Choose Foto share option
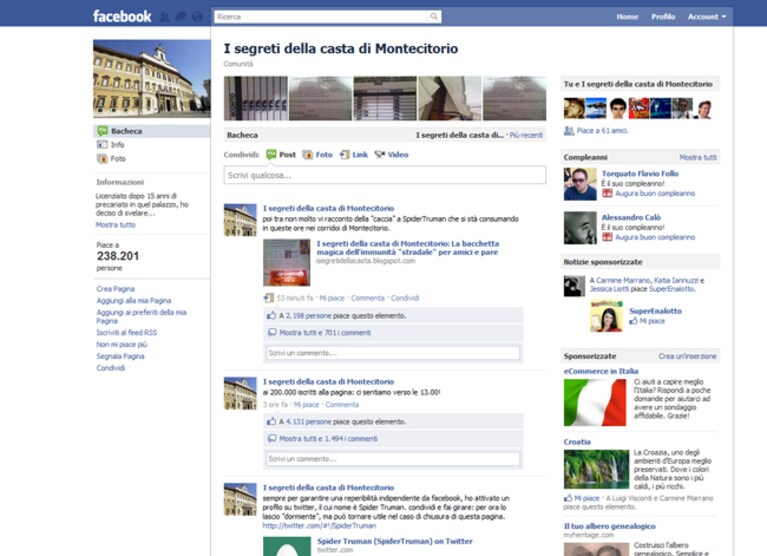This screenshot has height=556, width=767. pos(317,155)
